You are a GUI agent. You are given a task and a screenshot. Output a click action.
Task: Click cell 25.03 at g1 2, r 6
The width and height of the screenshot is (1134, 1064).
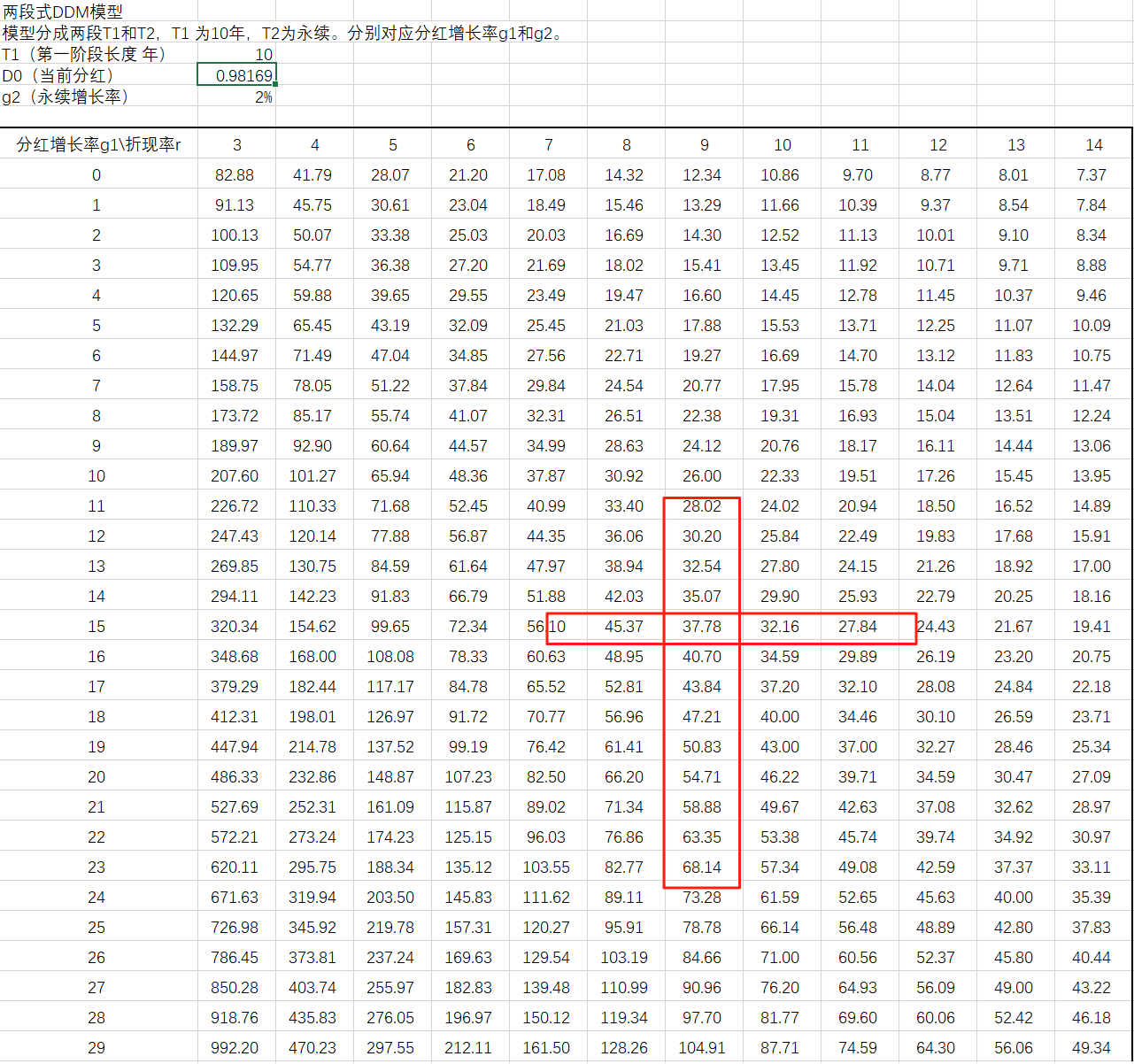pyautogui.click(x=471, y=235)
